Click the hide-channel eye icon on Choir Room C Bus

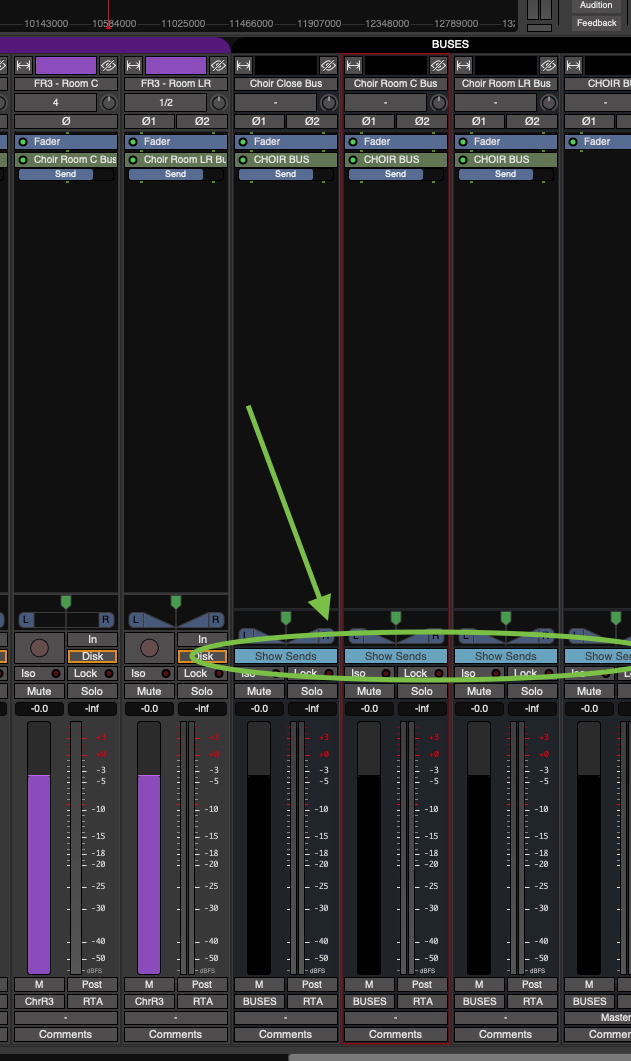tap(438, 65)
